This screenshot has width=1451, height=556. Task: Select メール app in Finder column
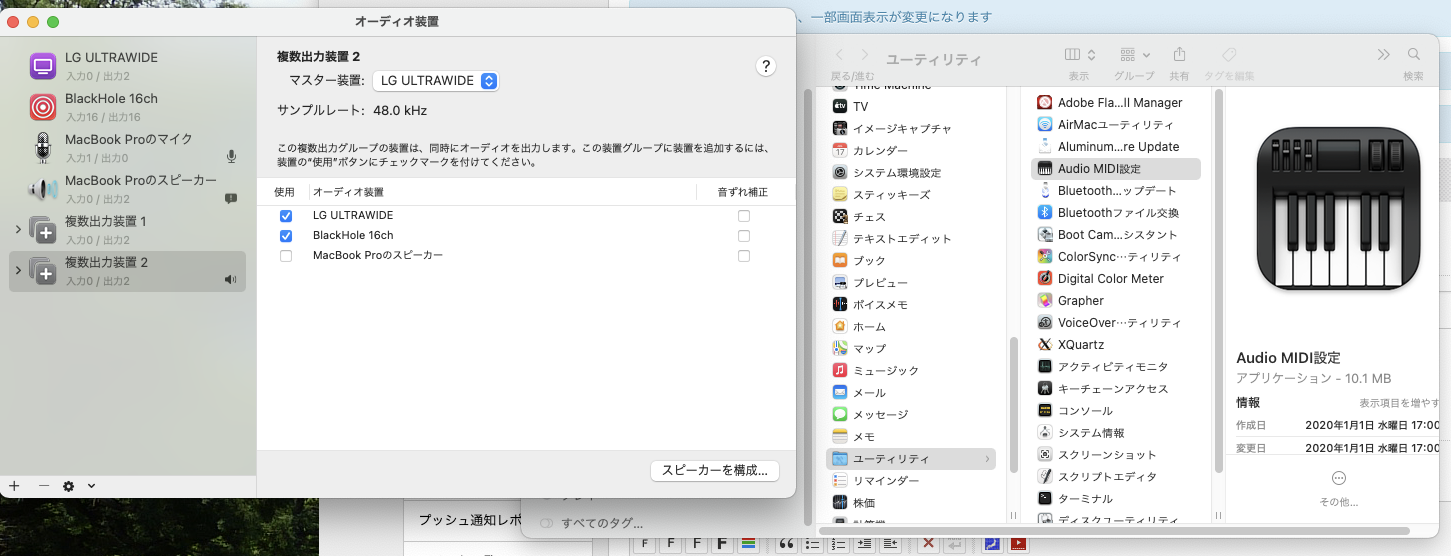pos(911,393)
